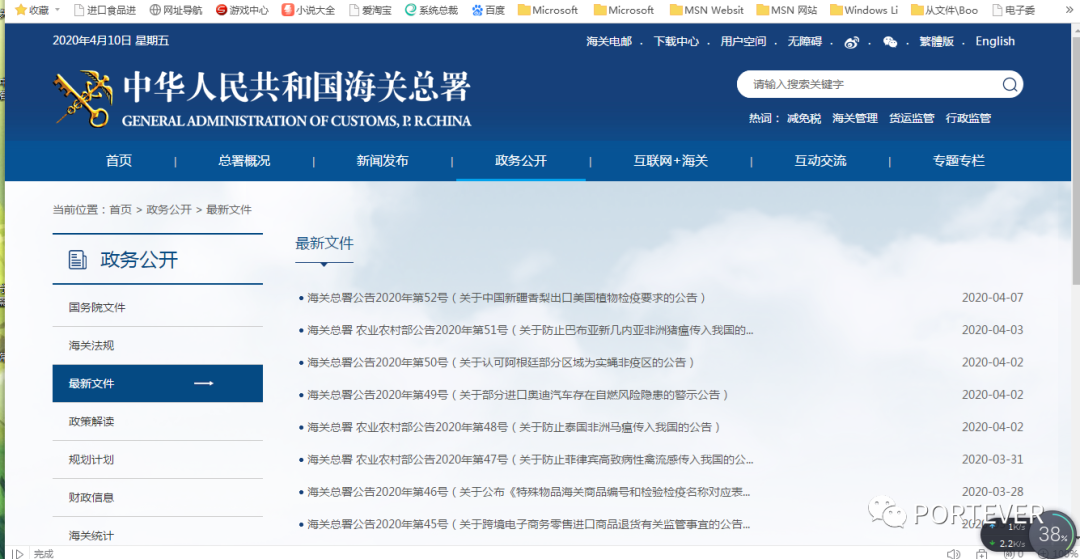Open 海关法规 in sidebar
Screen dimensions: 1080x559
point(92,346)
